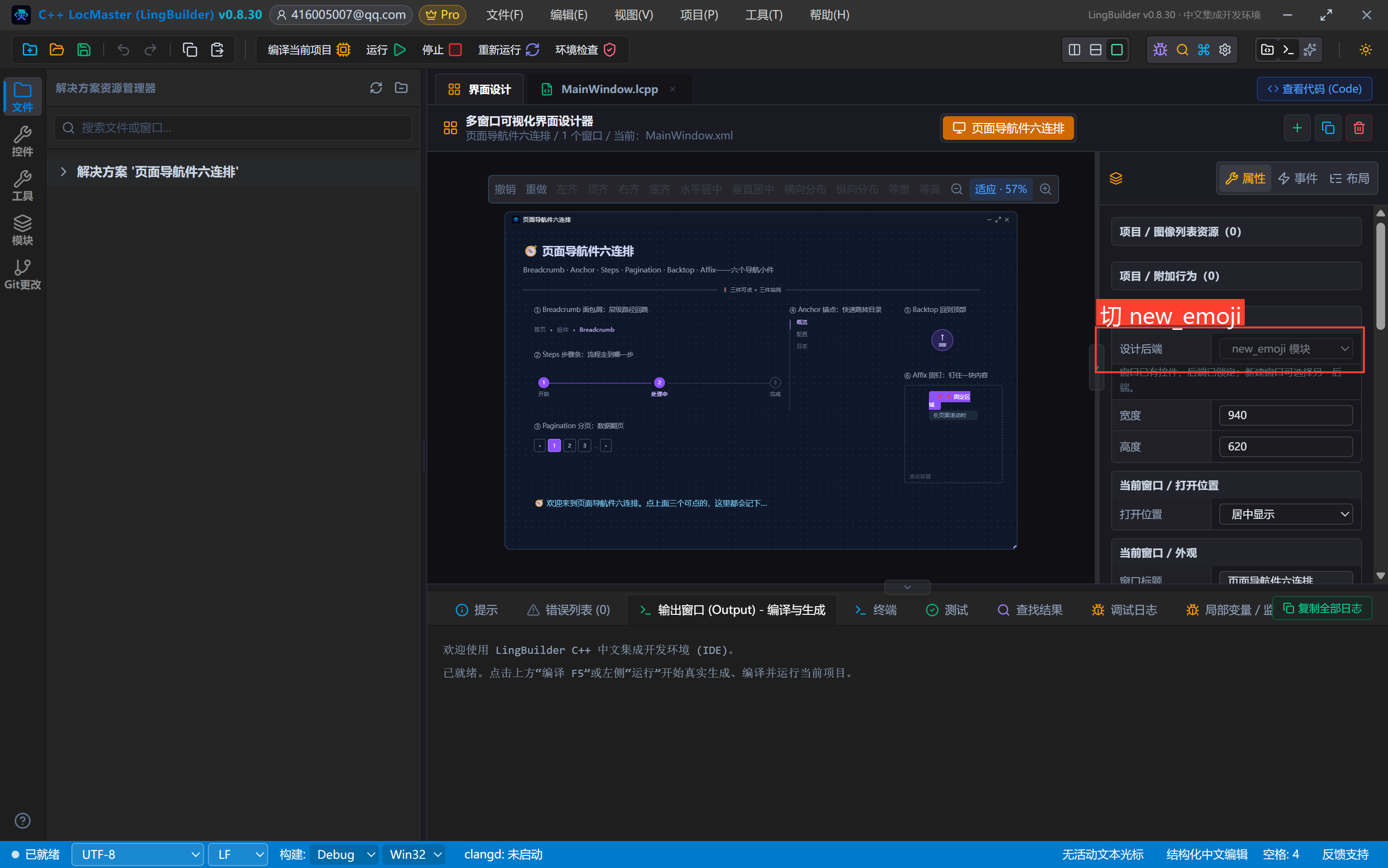Open the Debug build configuration dropdown
Viewport: 1388px width, 868px height.
(344, 855)
